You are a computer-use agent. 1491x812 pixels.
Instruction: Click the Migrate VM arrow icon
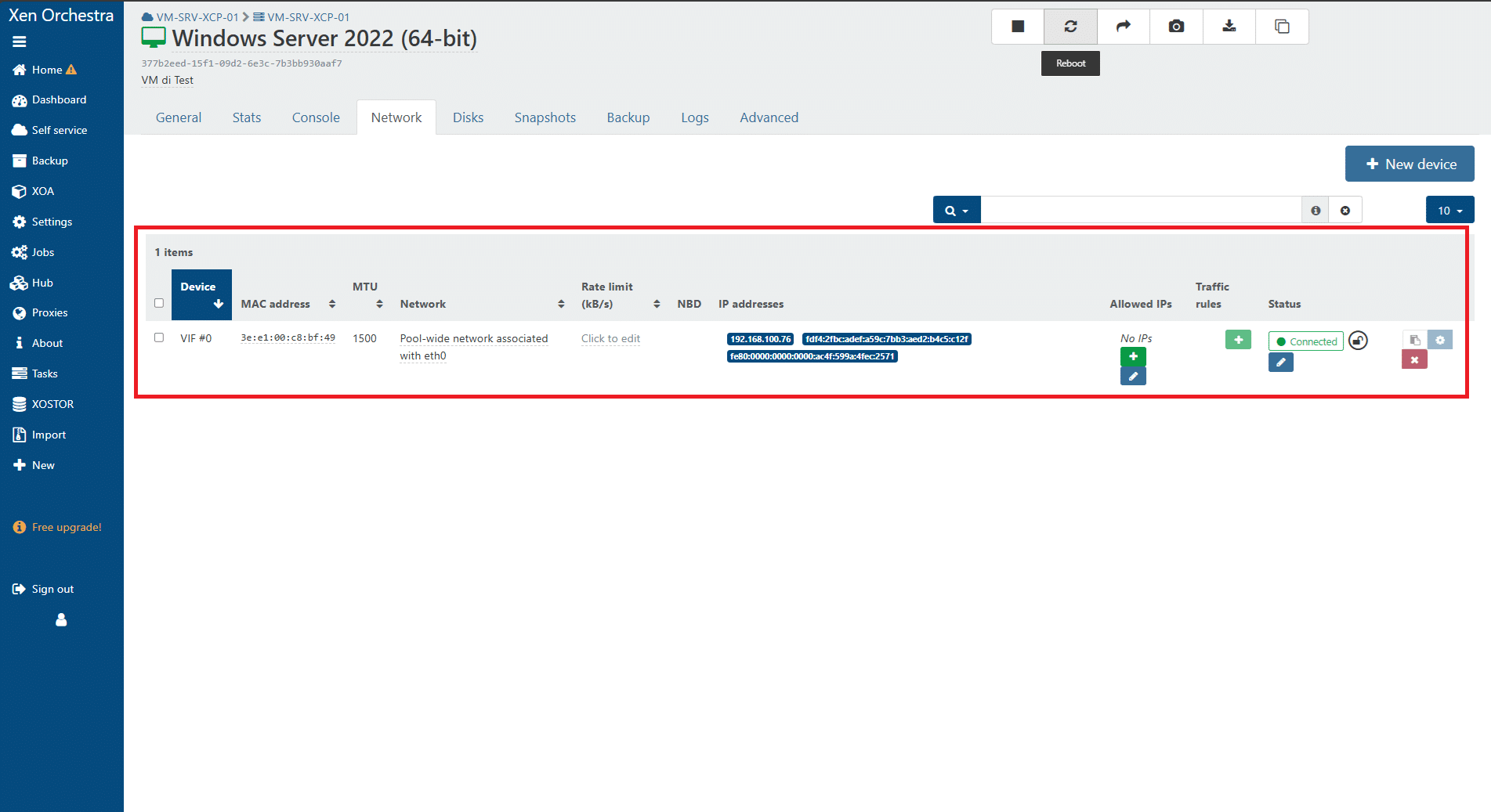(1124, 27)
